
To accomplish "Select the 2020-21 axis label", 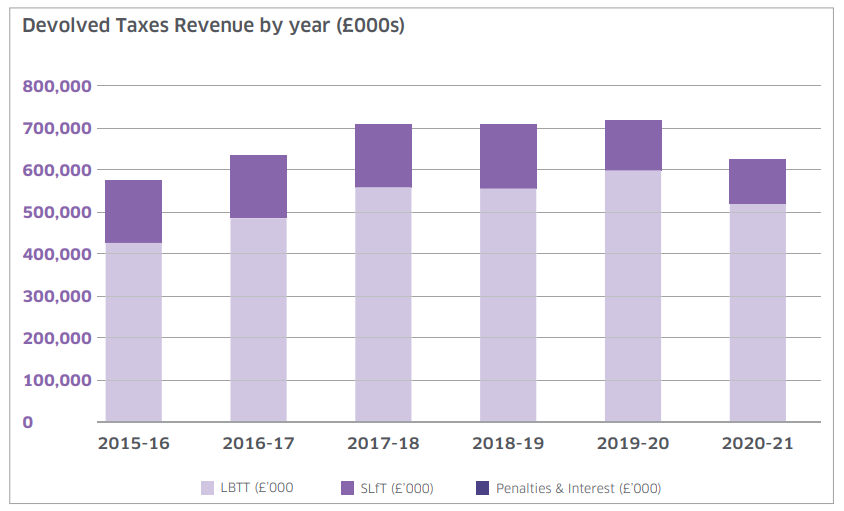I will pyautogui.click(x=758, y=444).
